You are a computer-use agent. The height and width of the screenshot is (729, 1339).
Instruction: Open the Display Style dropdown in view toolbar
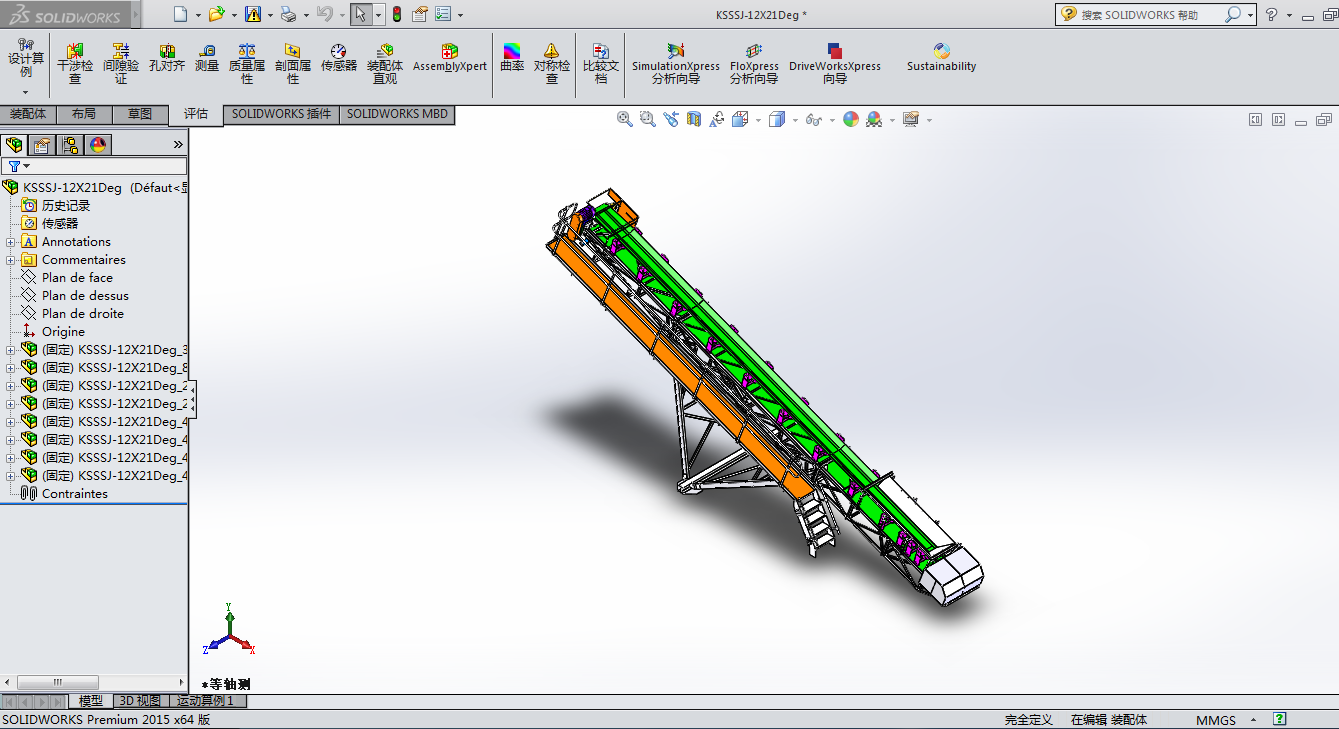click(x=795, y=120)
